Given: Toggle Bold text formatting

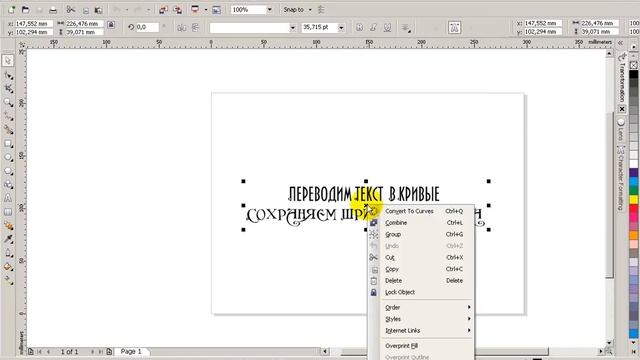Looking at the screenshot, I should pos(360,27).
